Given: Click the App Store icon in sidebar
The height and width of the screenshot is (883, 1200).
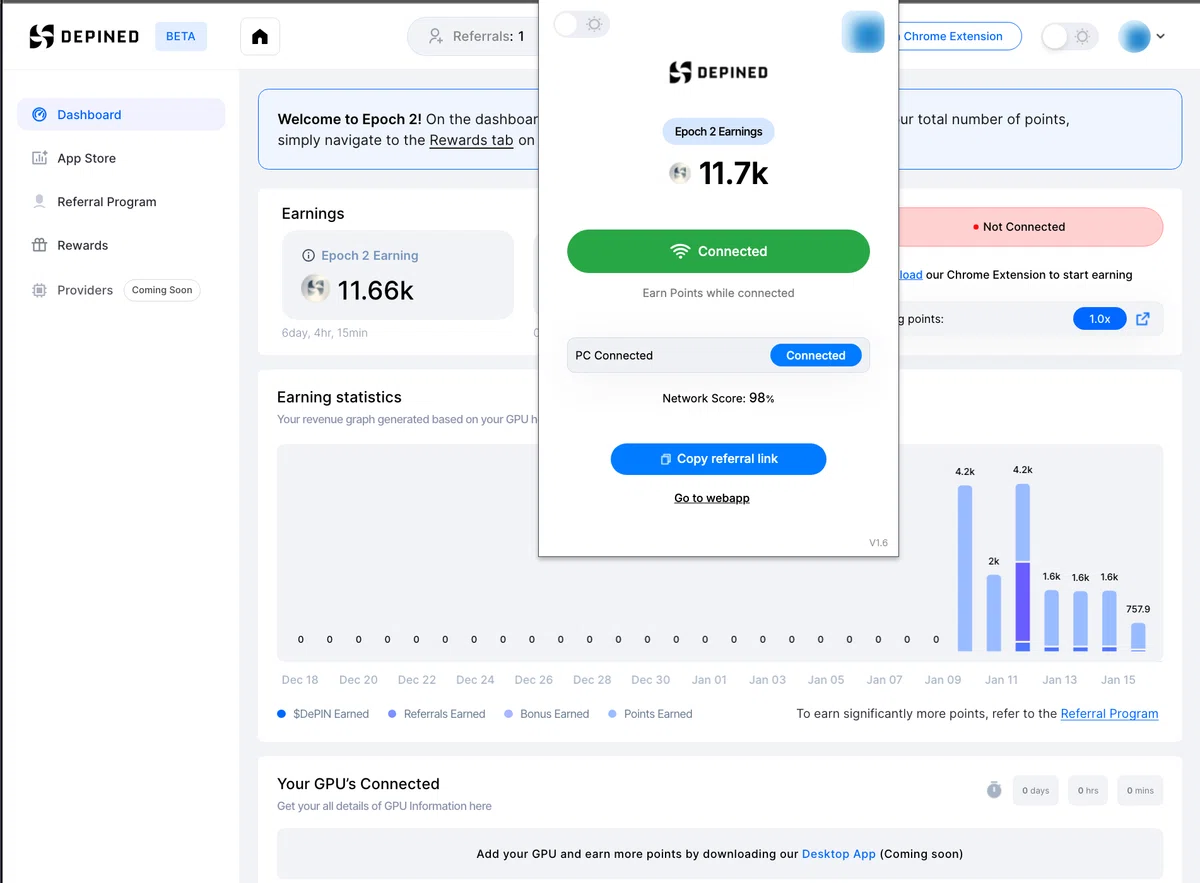Looking at the screenshot, I should (x=39, y=158).
